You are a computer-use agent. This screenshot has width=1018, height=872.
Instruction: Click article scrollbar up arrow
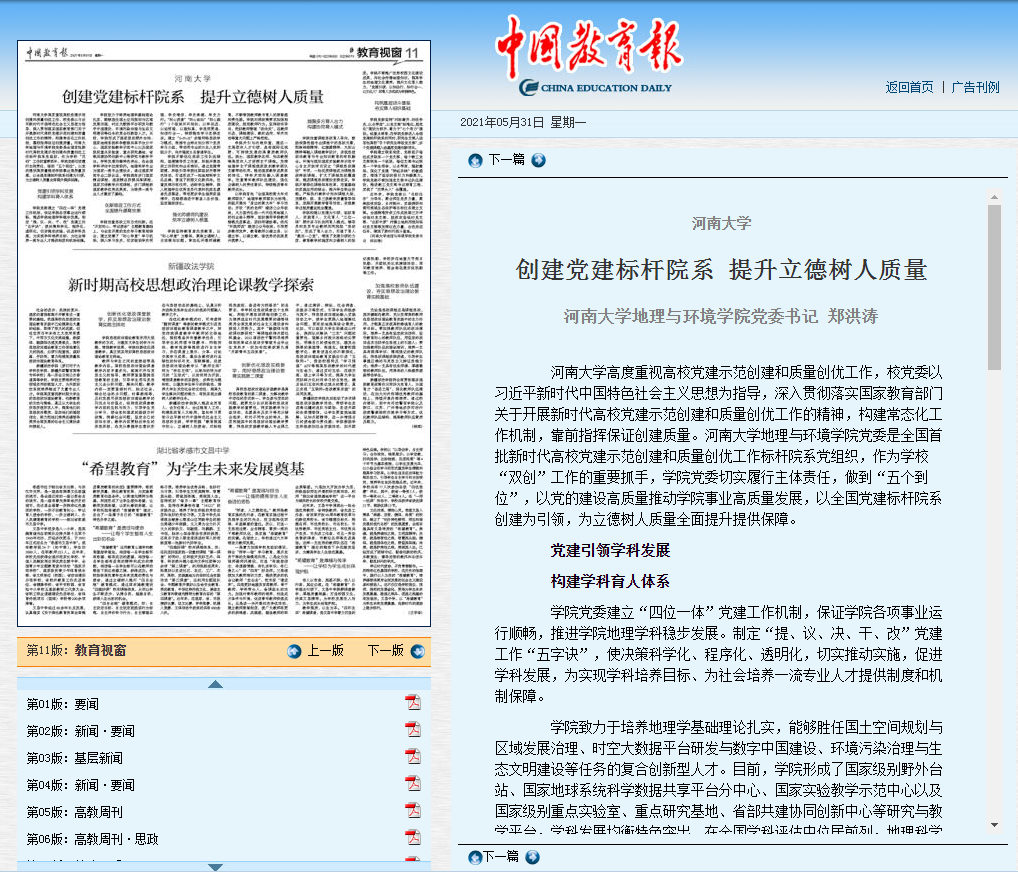coord(994,196)
